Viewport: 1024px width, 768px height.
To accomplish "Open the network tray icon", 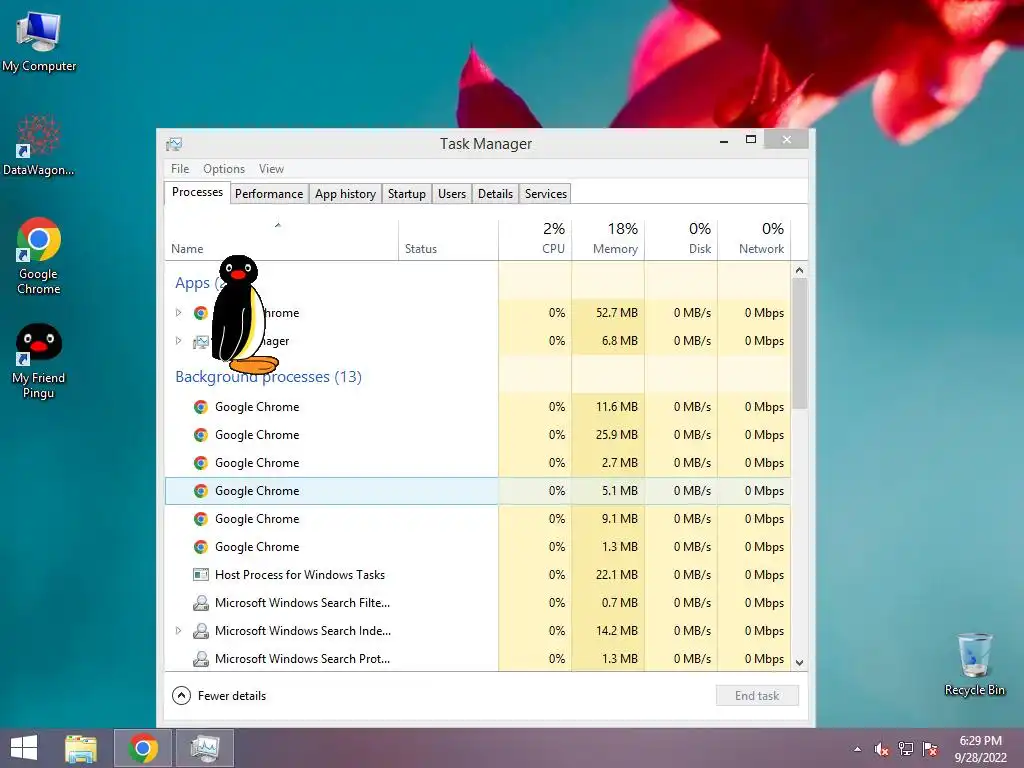I will pos(906,749).
